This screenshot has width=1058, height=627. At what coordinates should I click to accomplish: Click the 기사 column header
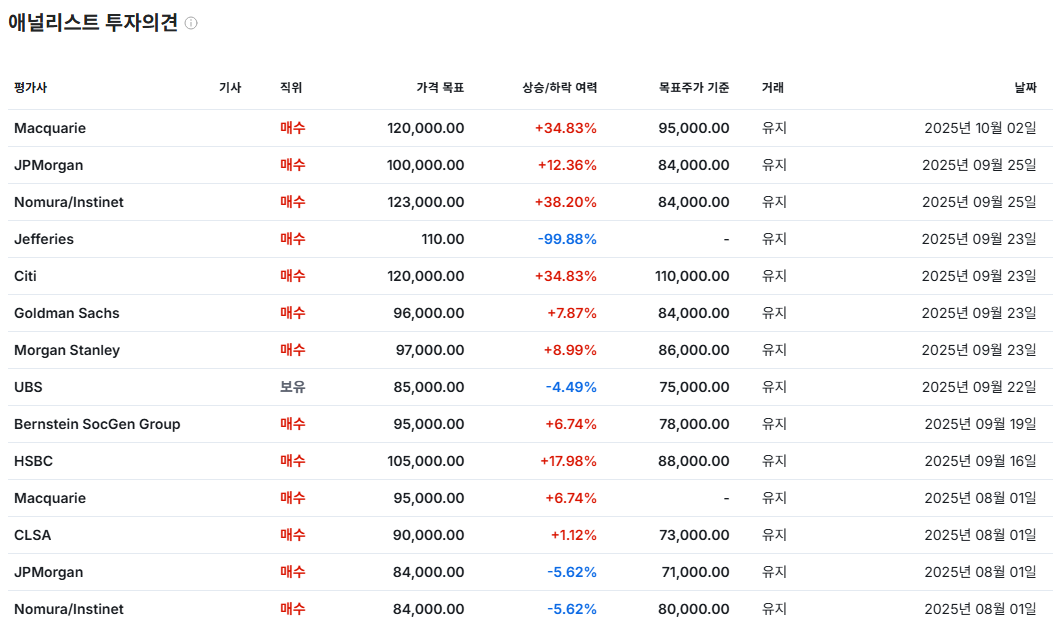pyautogui.click(x=230, y=88)
